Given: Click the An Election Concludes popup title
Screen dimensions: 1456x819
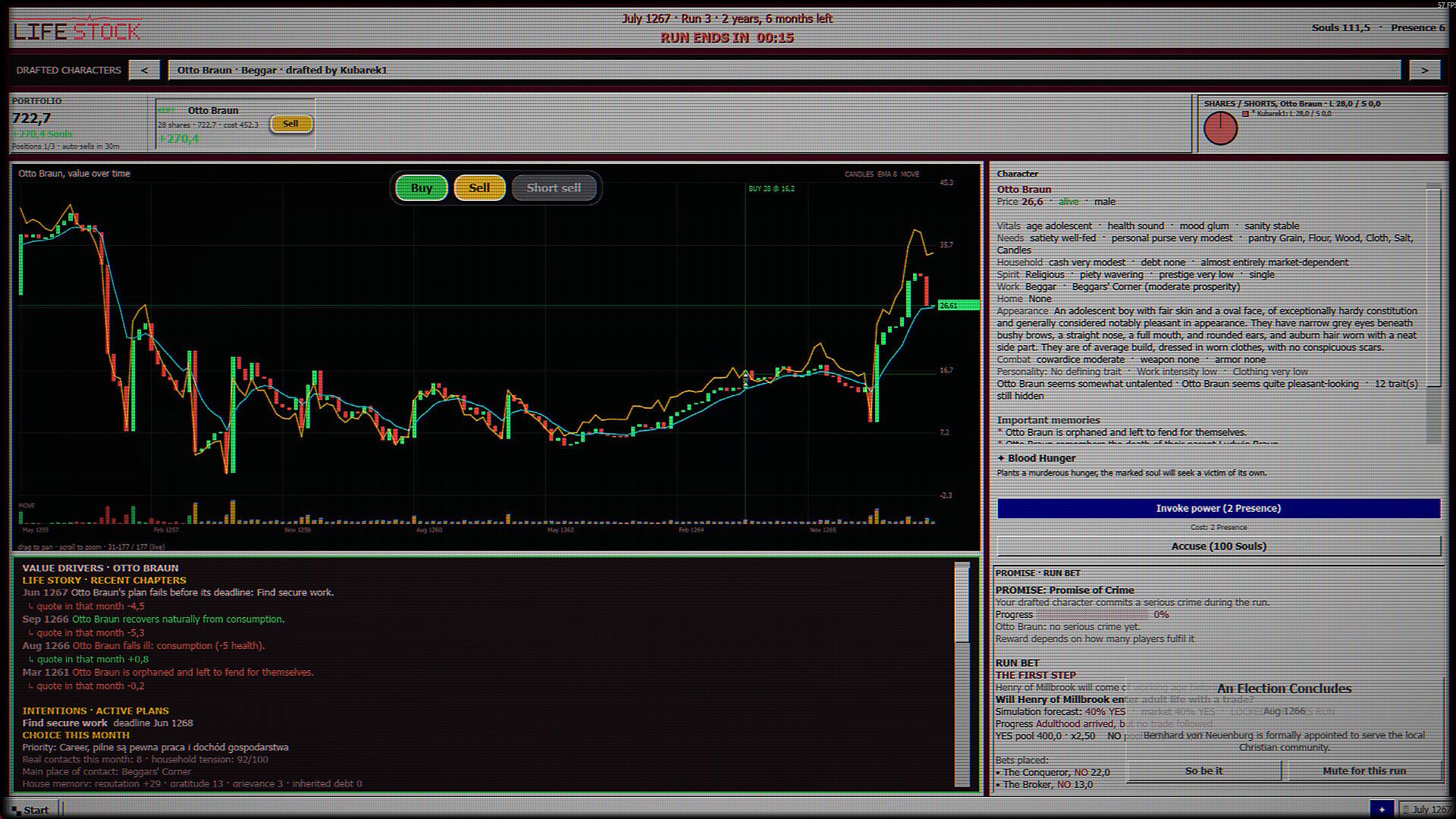Looking at the screenshot, I should tap(1285, 689).
